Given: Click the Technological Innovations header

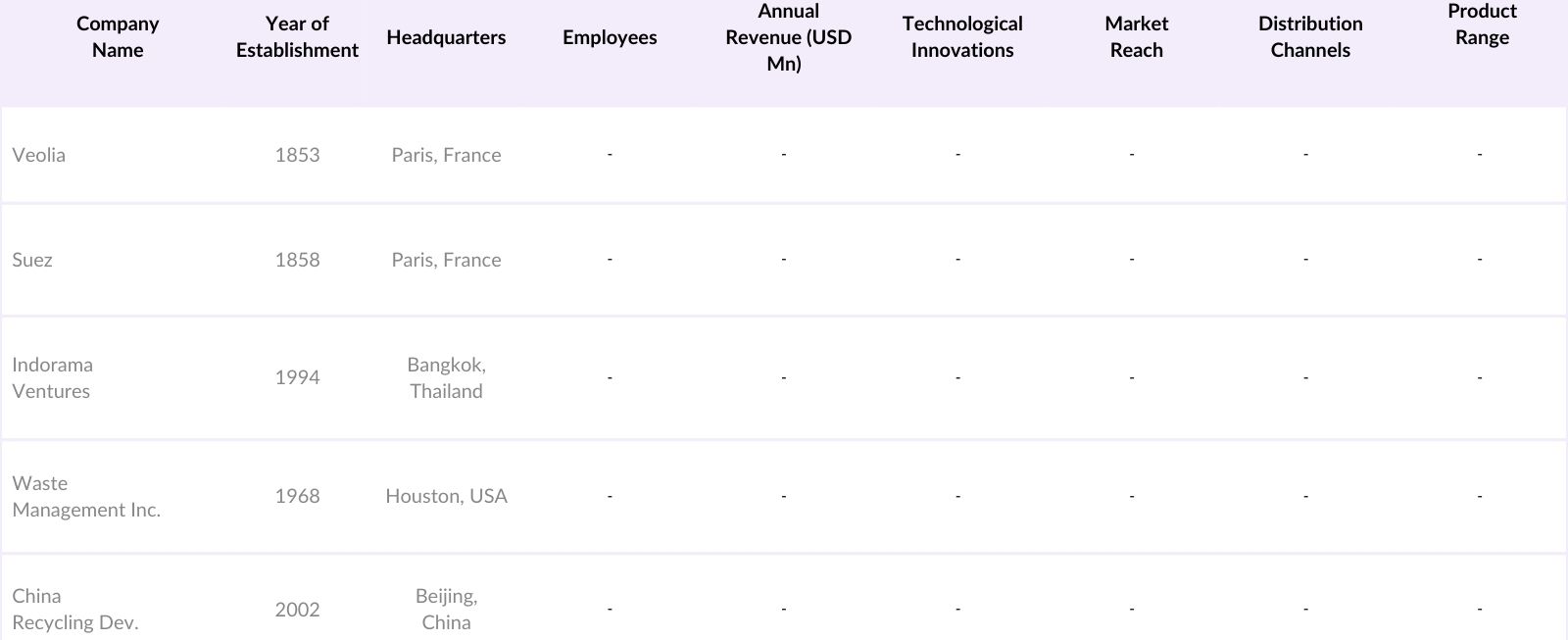Looking at the screenshot, I should click(962, 37).
